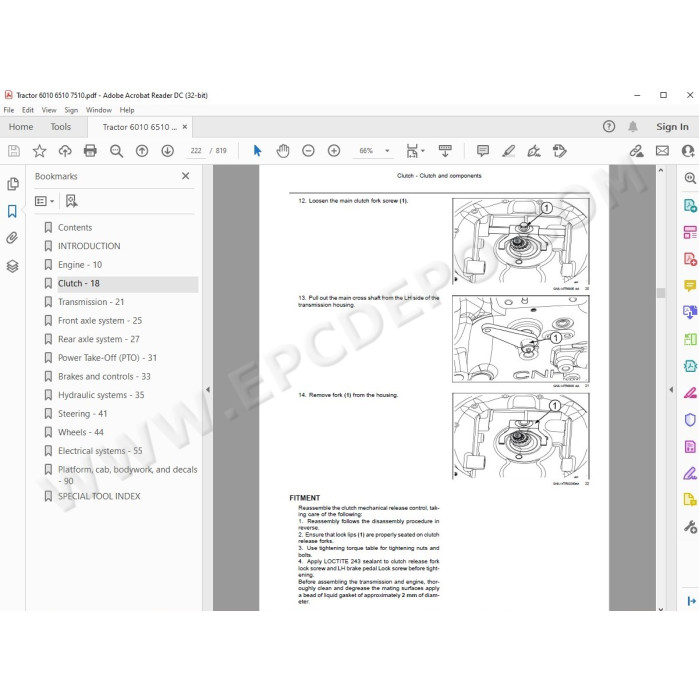The height and width of the screenshot is (700, 700).
Task: Share a link icon in toolbar
Action: coord(636,151)
